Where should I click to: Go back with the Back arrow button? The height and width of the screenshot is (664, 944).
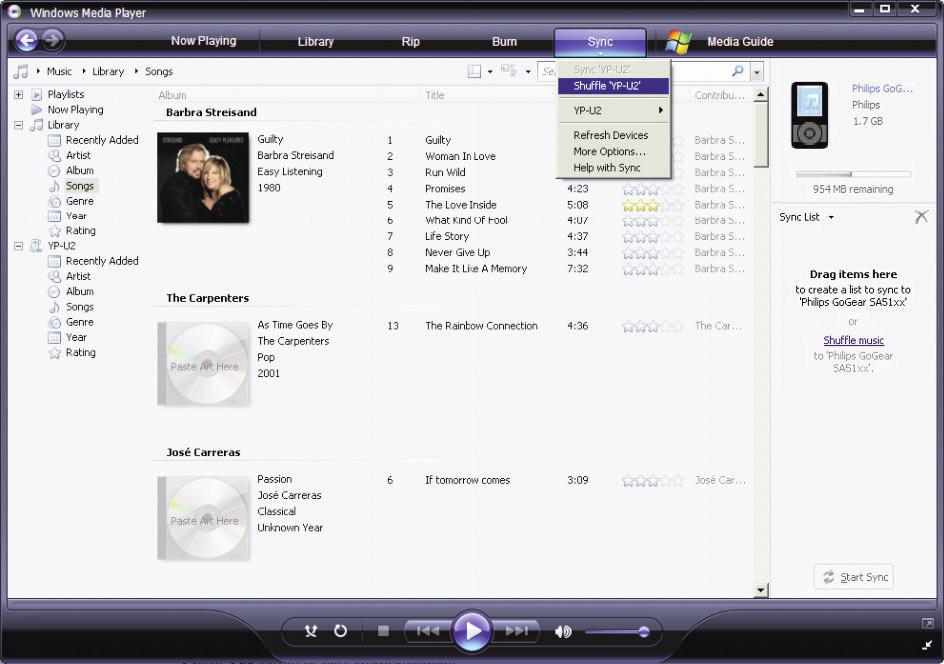26,40
